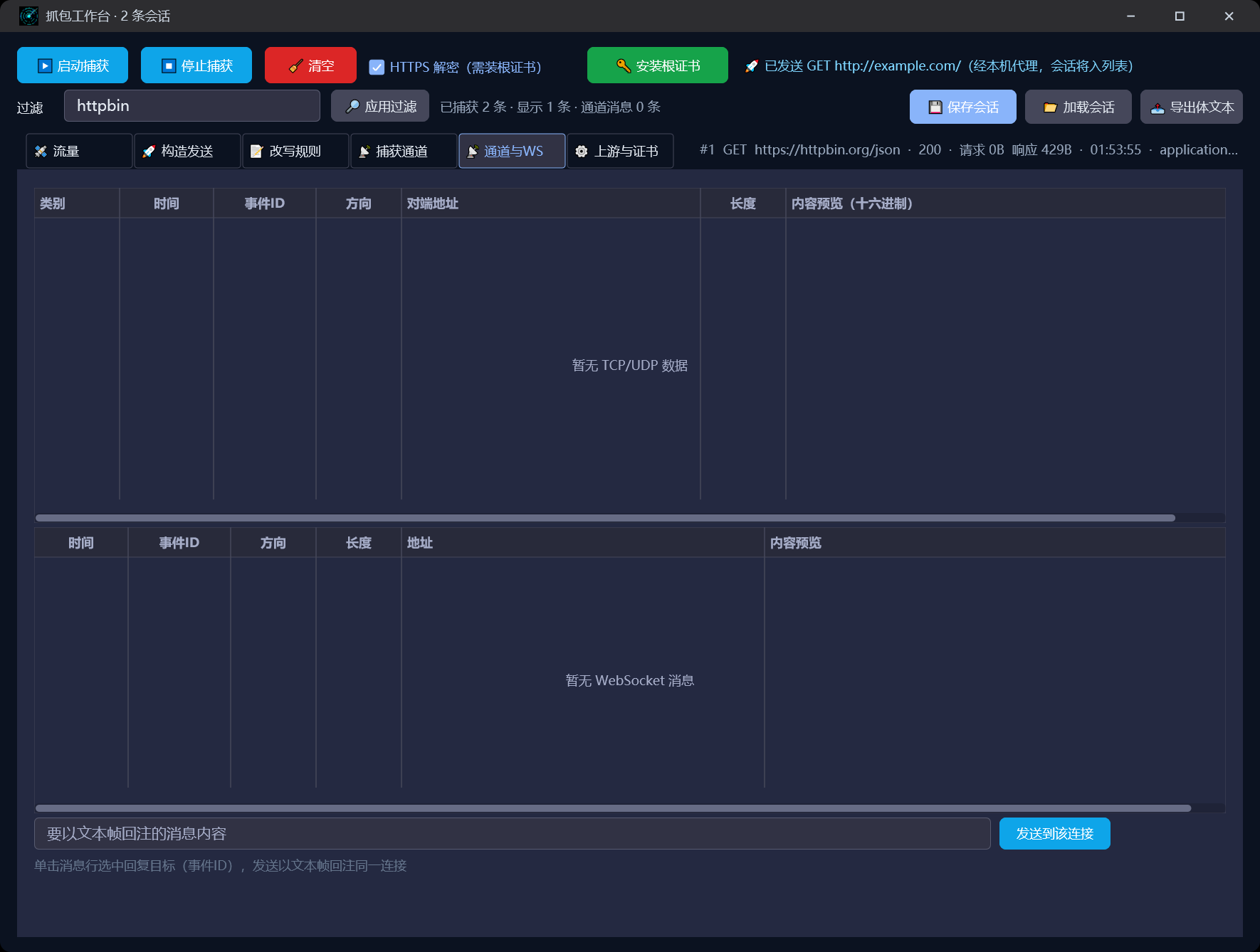Click the rocket icon beside 已发送 GET status

751,66
